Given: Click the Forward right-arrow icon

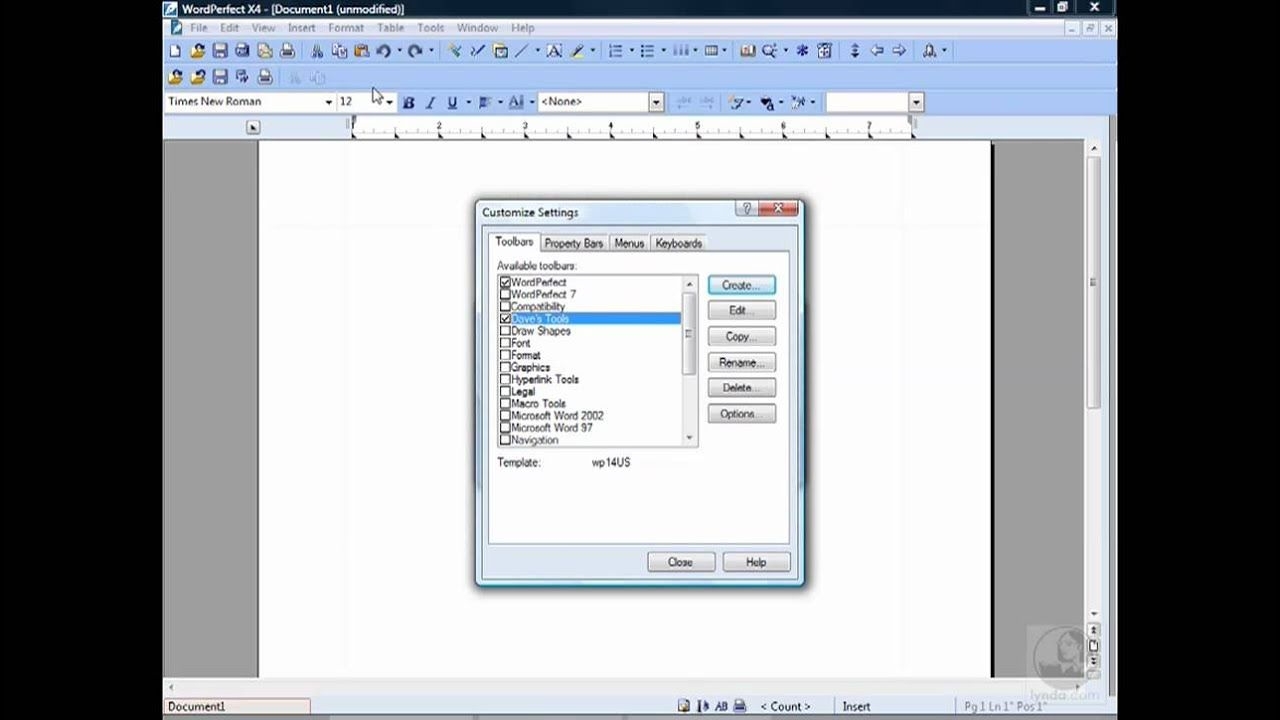Looking at the screenshot, I should pyautogui.click(x=899, y=51).
